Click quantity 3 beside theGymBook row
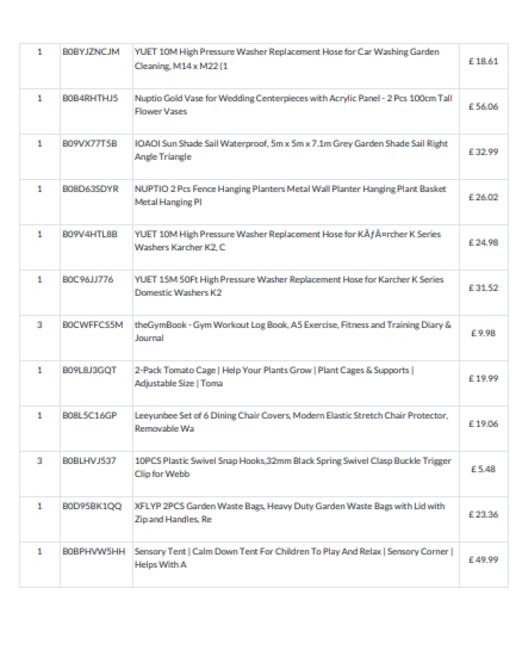The width and height of the screenshot is (522, 650). pyautogui.click(x=40, y=325)
